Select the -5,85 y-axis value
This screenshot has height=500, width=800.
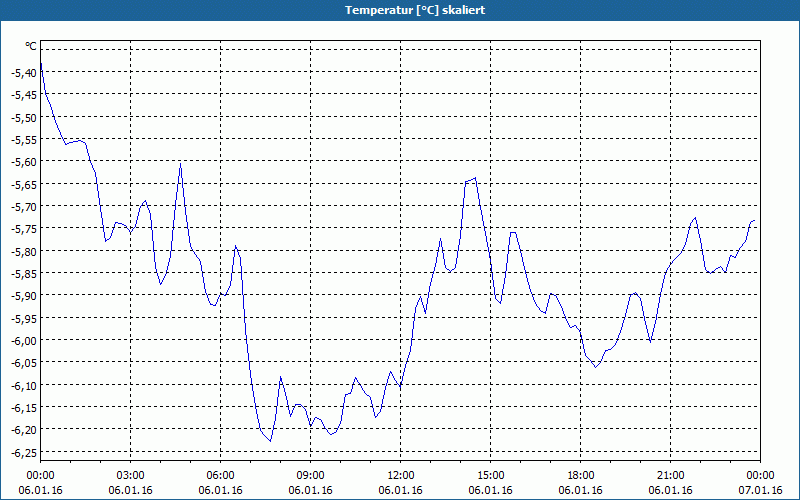[23, 273]
